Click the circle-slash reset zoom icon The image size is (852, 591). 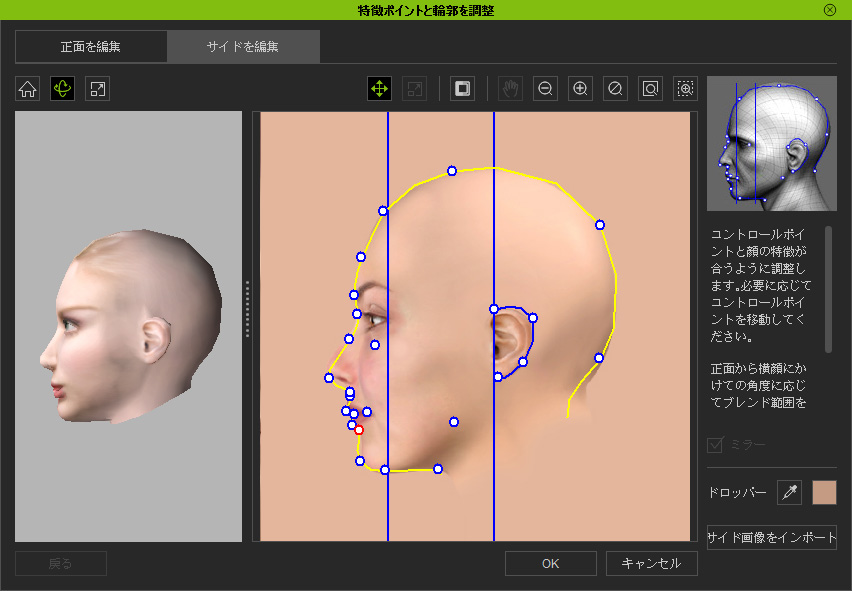click(615, 89)
